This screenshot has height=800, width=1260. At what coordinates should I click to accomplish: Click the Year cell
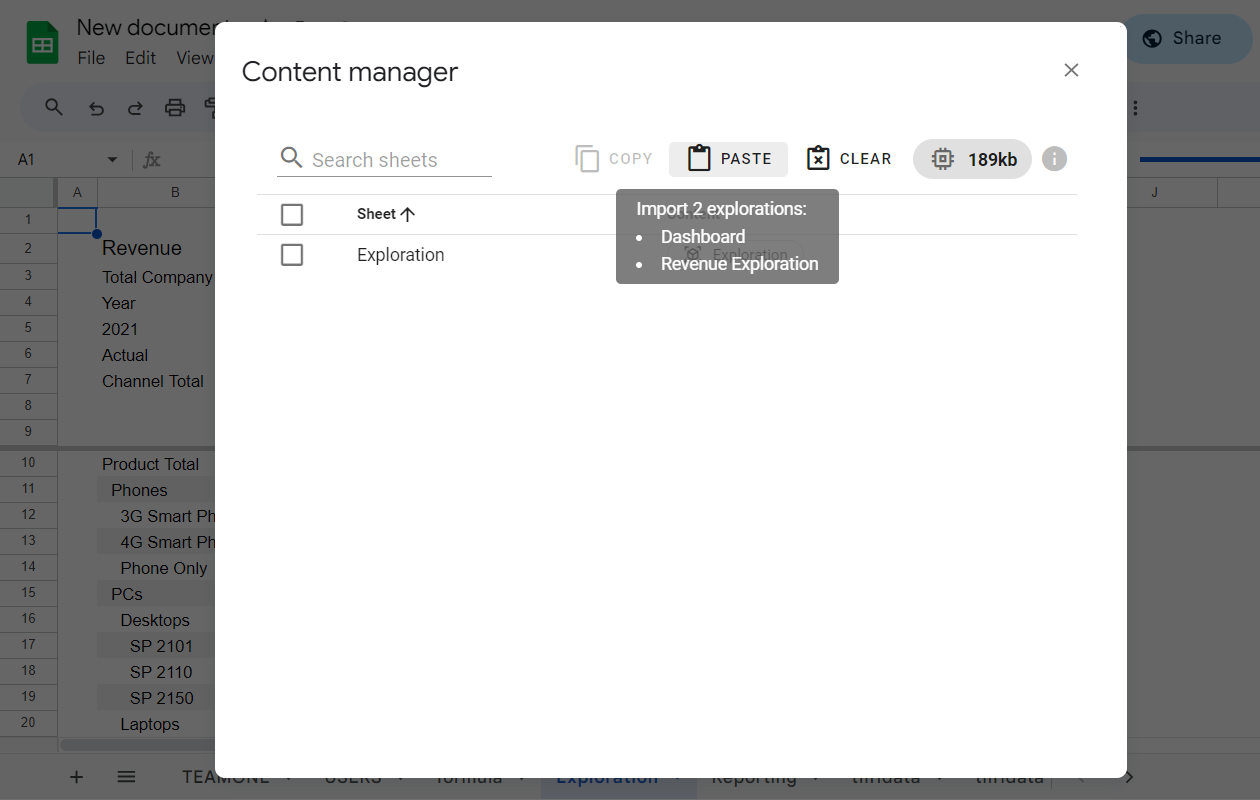pyautogui.click(x=119, y=303)
